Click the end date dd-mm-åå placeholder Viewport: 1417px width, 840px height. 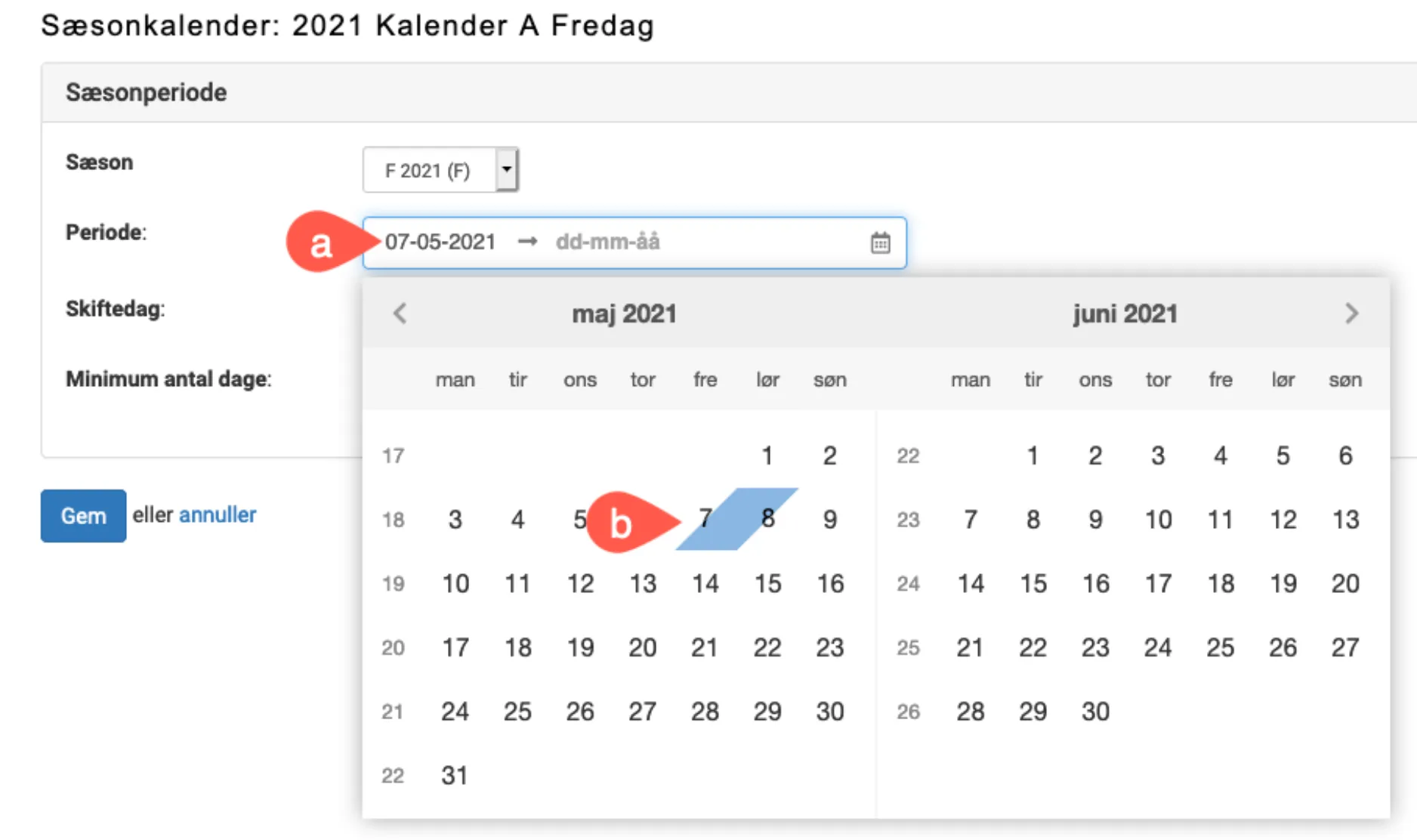pos(607,242)
